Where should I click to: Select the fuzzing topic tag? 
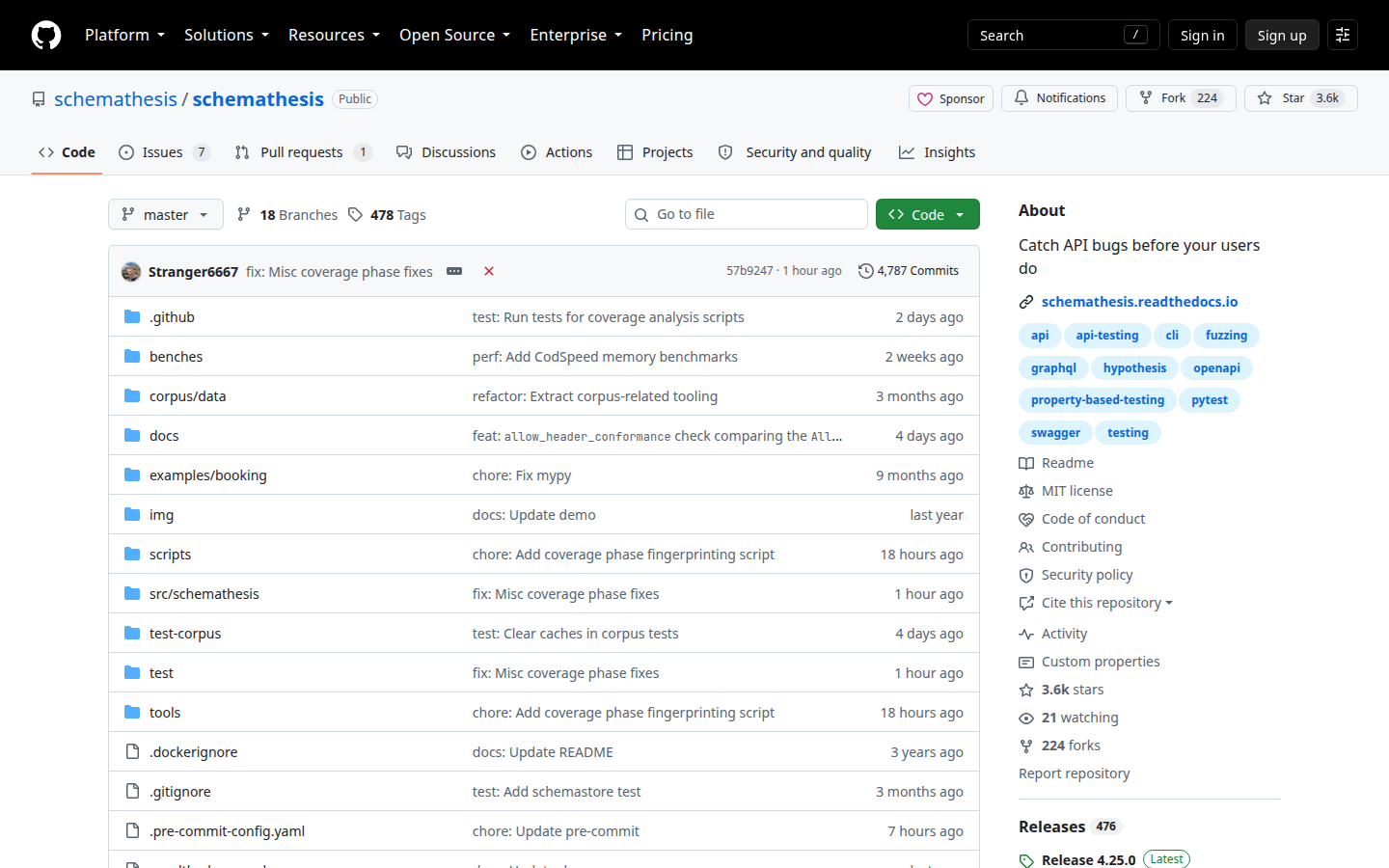tap(1226, 336)
